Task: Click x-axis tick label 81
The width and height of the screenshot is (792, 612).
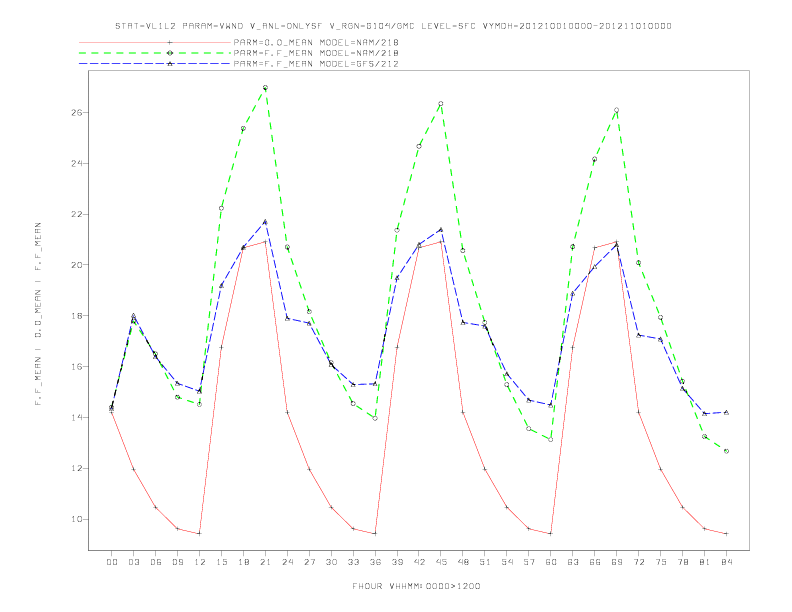Action: coord(705,562)
